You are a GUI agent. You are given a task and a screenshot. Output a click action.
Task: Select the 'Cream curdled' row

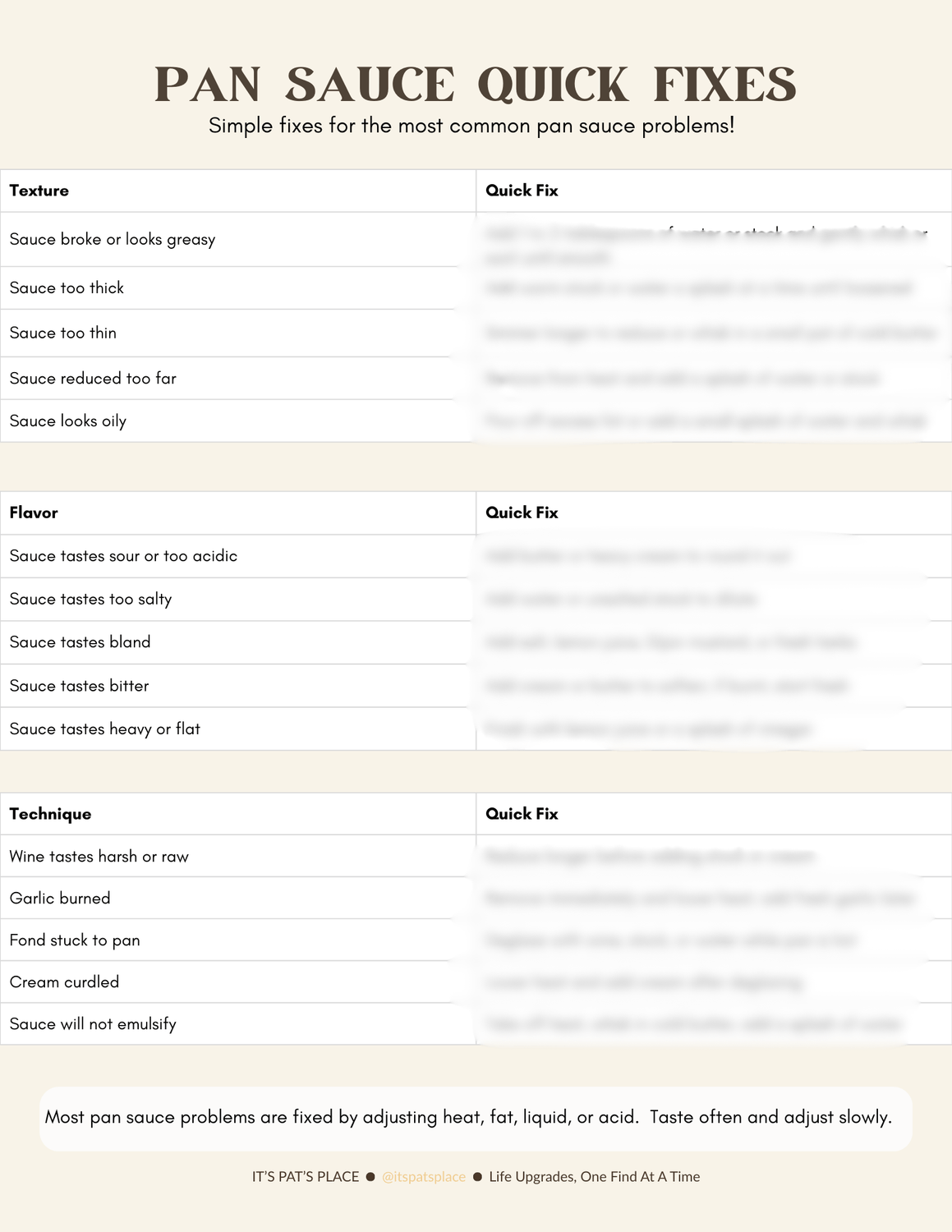(x=64, y=982)
